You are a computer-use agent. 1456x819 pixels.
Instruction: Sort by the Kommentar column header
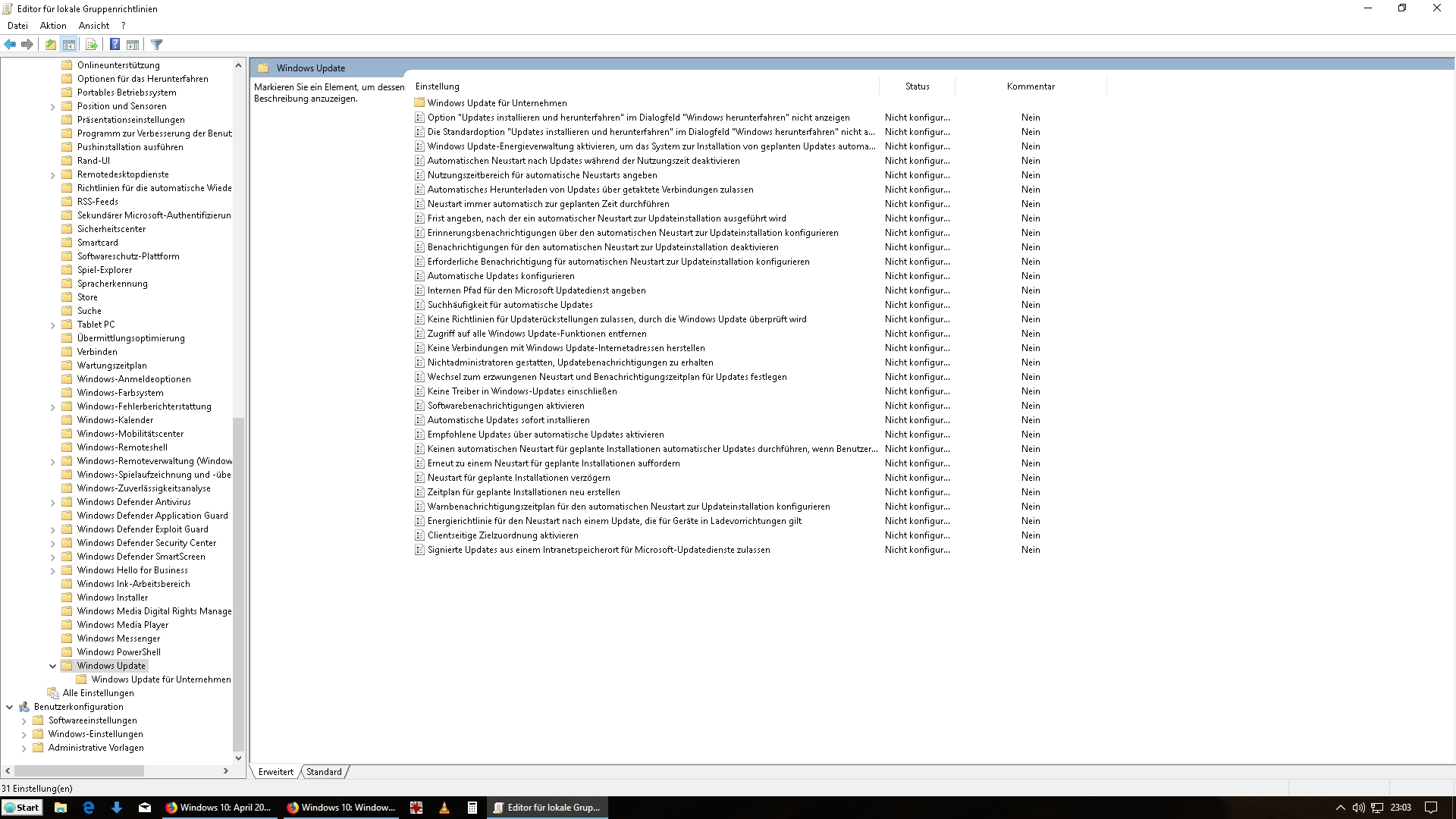[1031, 86]
